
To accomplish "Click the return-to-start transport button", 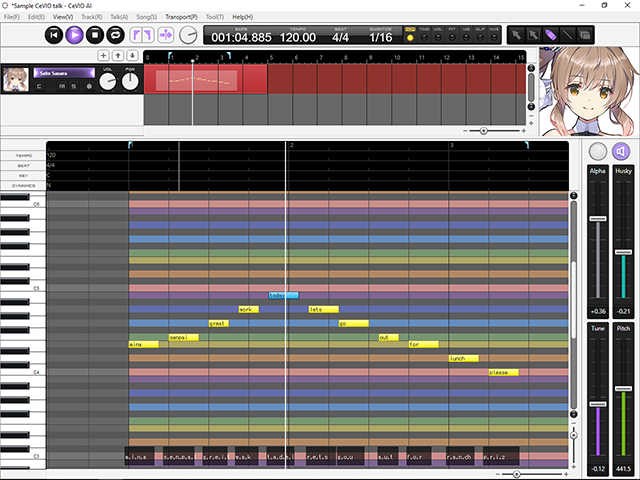I will click(54, 35).
